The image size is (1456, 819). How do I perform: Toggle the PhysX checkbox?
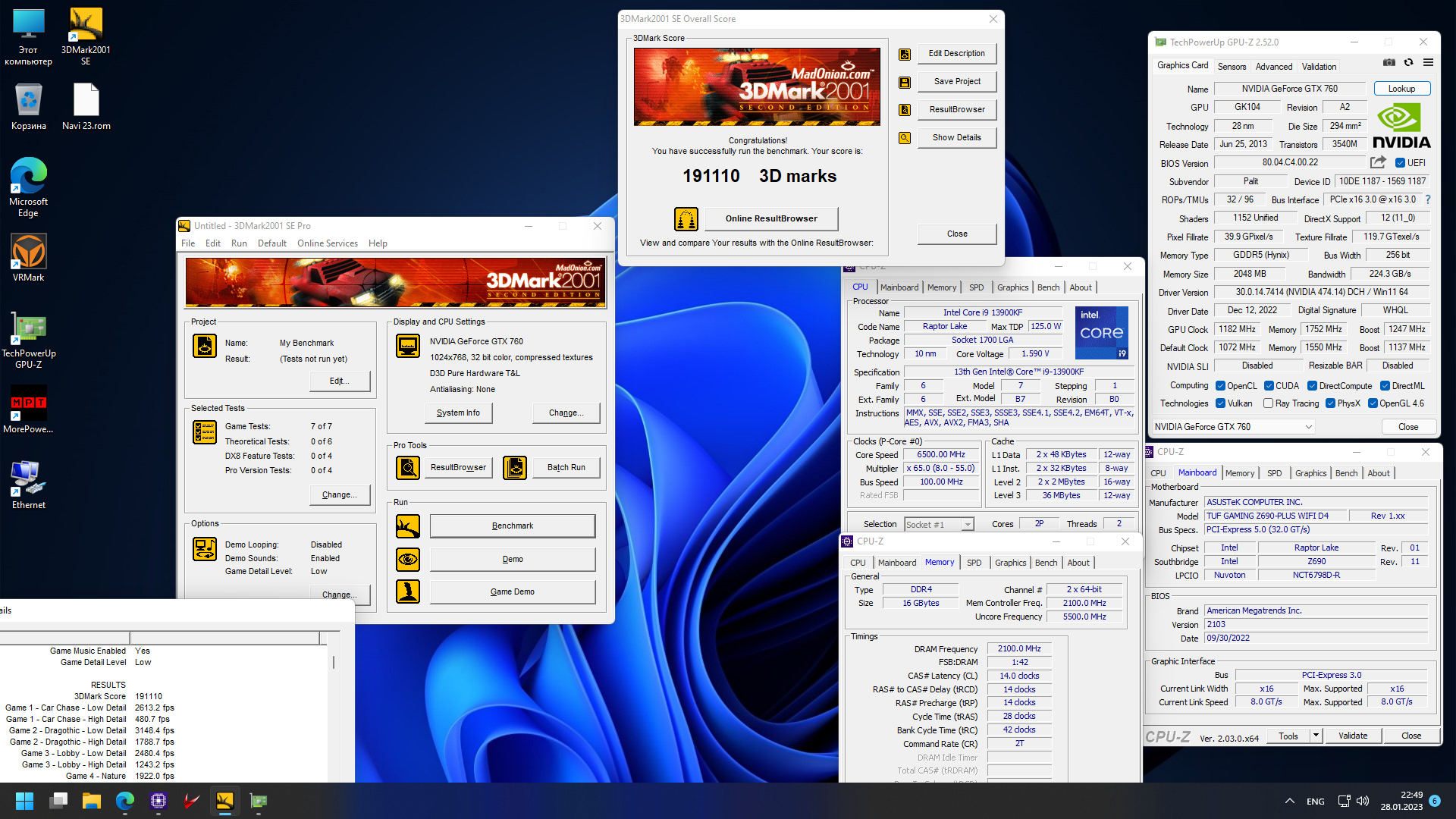coord(1330,403)
